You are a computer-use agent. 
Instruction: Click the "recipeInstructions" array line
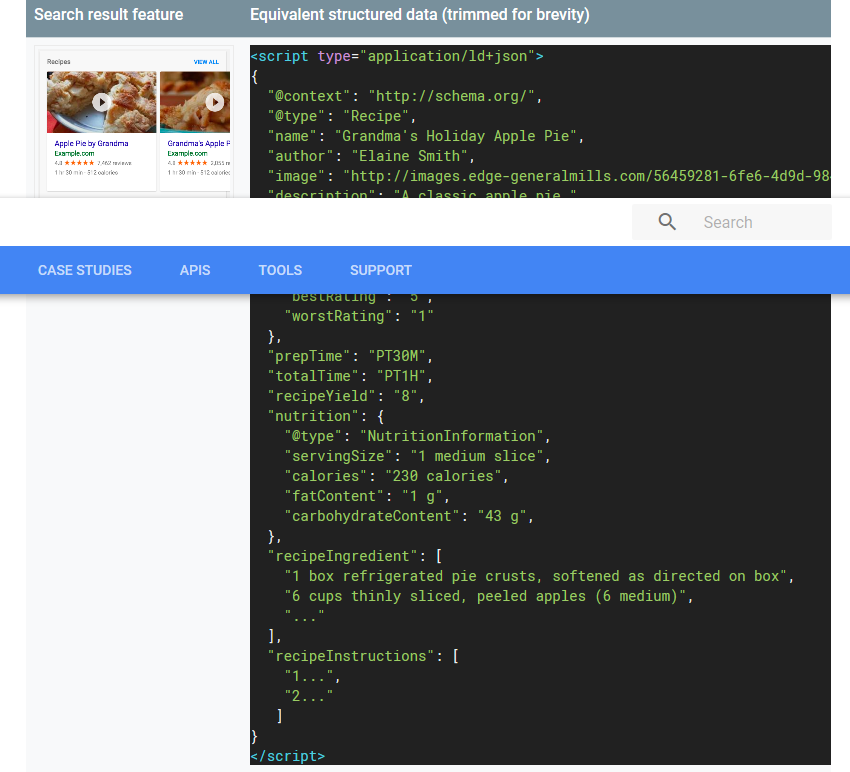tap(363, 657)
